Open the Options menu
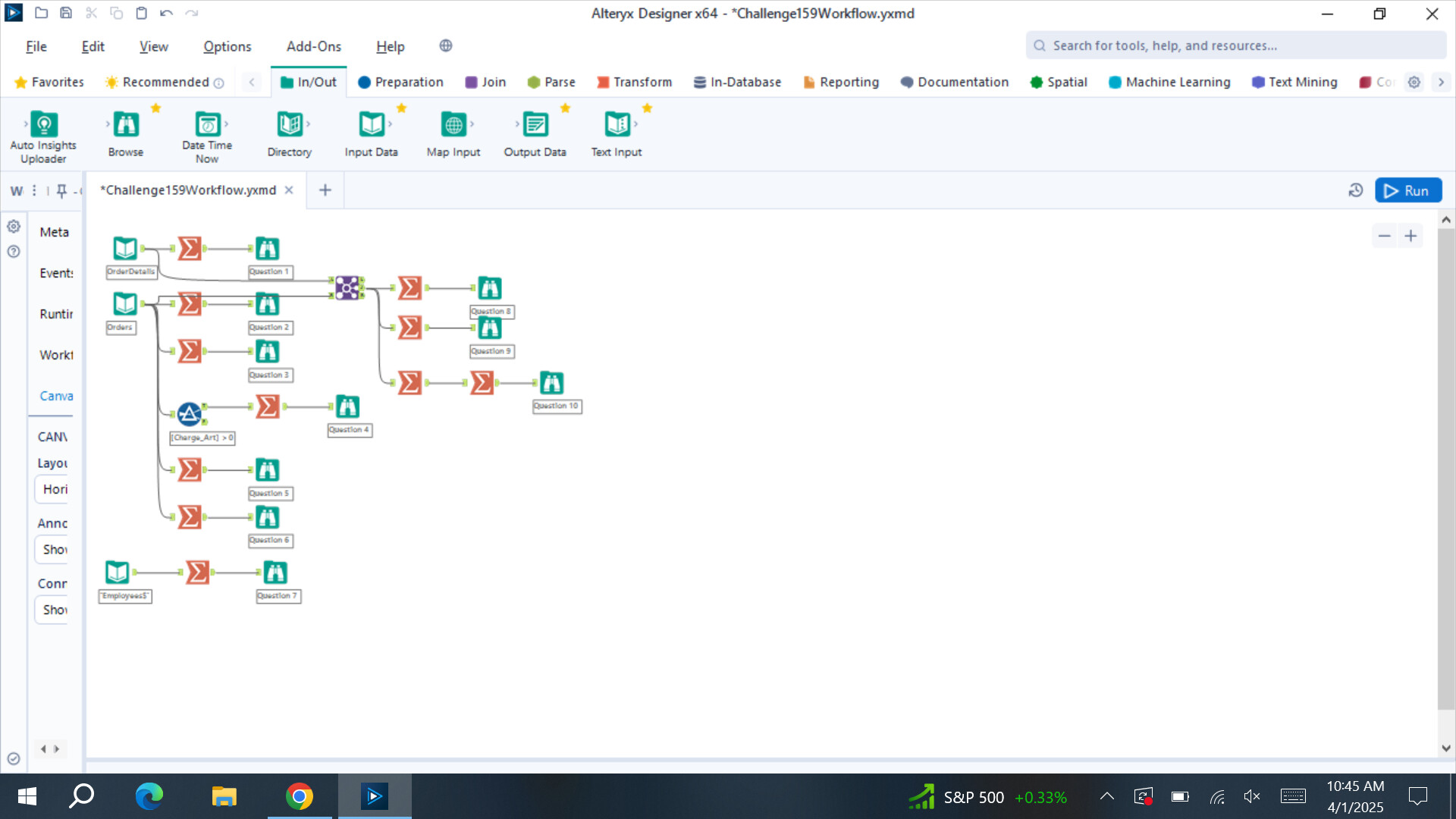The width and height of the screenshot is (1456, 819). click(x=227, y=46)
